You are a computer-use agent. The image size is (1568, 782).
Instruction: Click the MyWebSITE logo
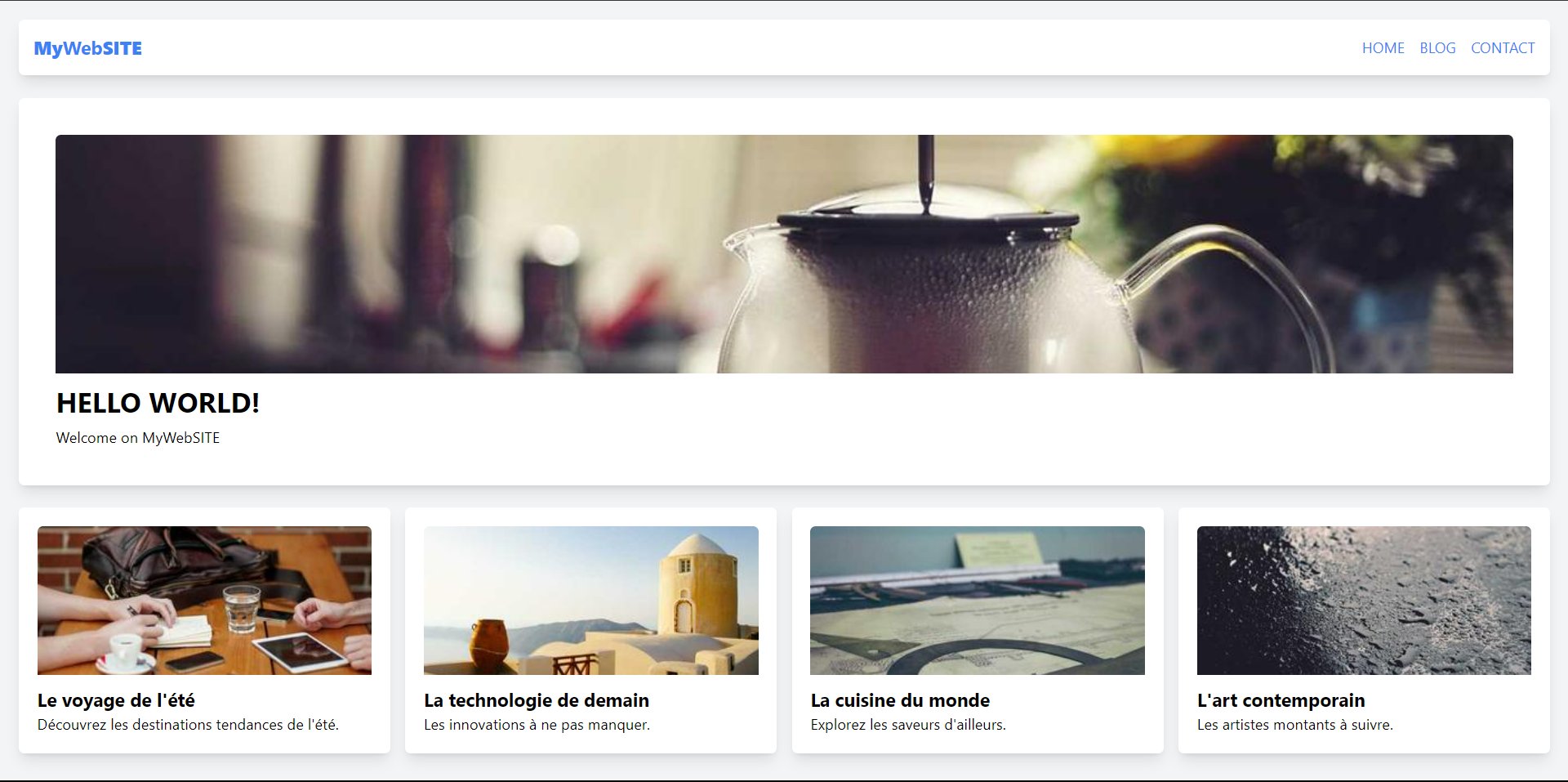click(87, 48)
